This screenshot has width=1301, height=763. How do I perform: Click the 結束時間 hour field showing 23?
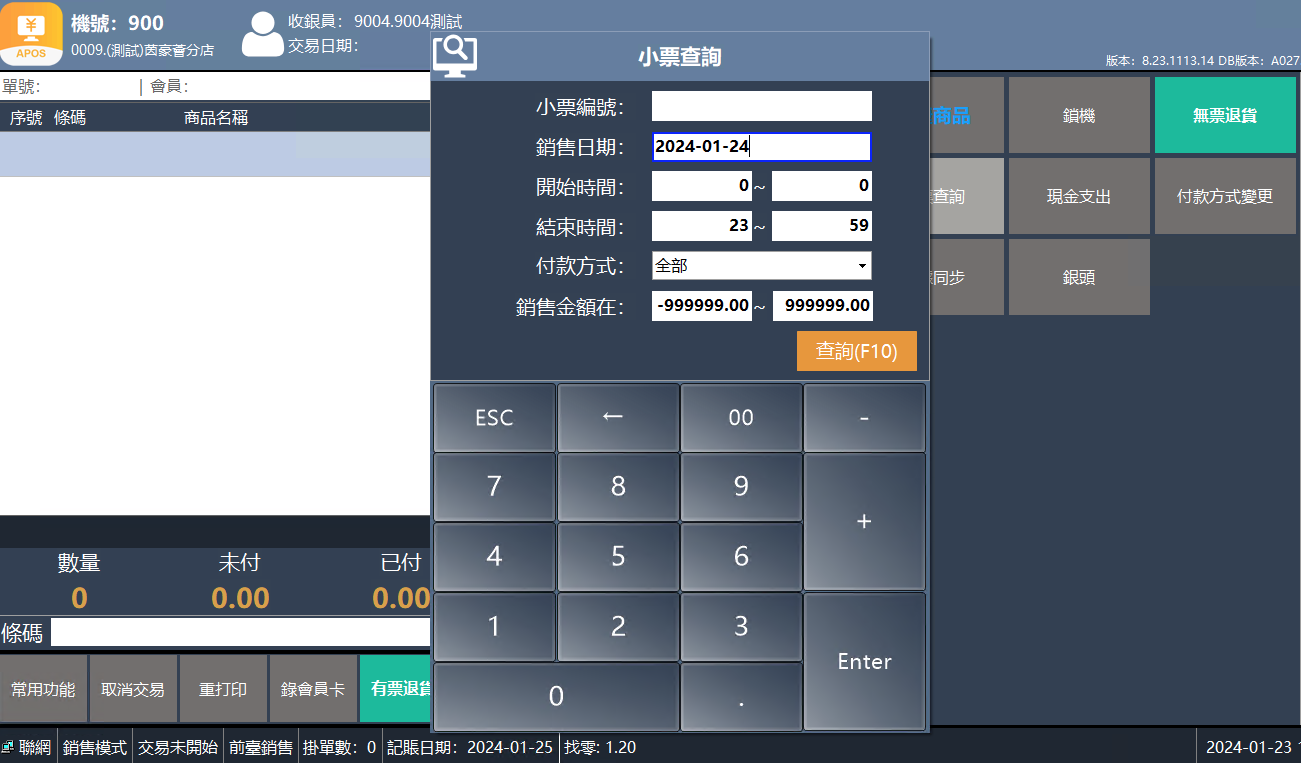coord(702,226)
